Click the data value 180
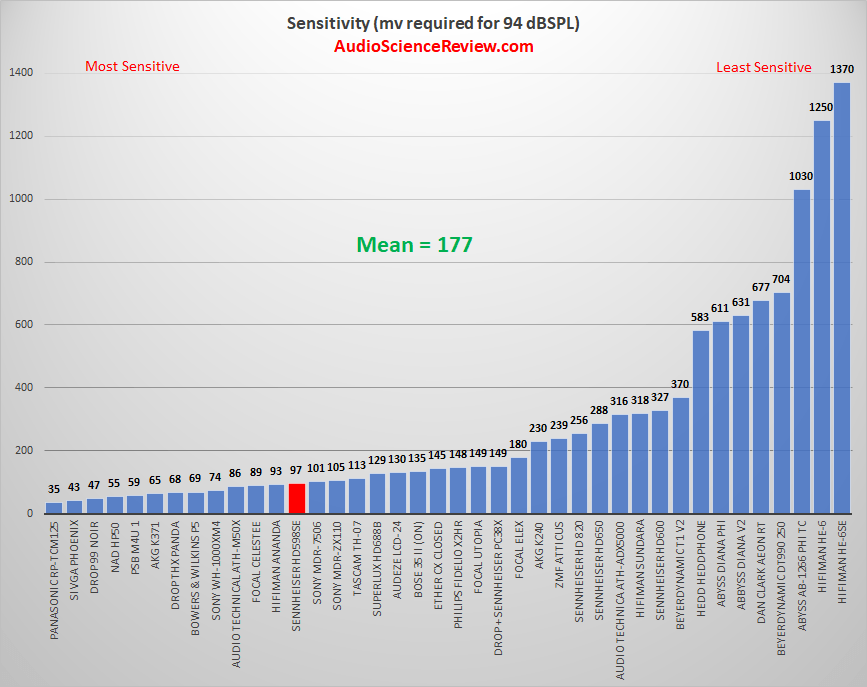 pos(518,444)
